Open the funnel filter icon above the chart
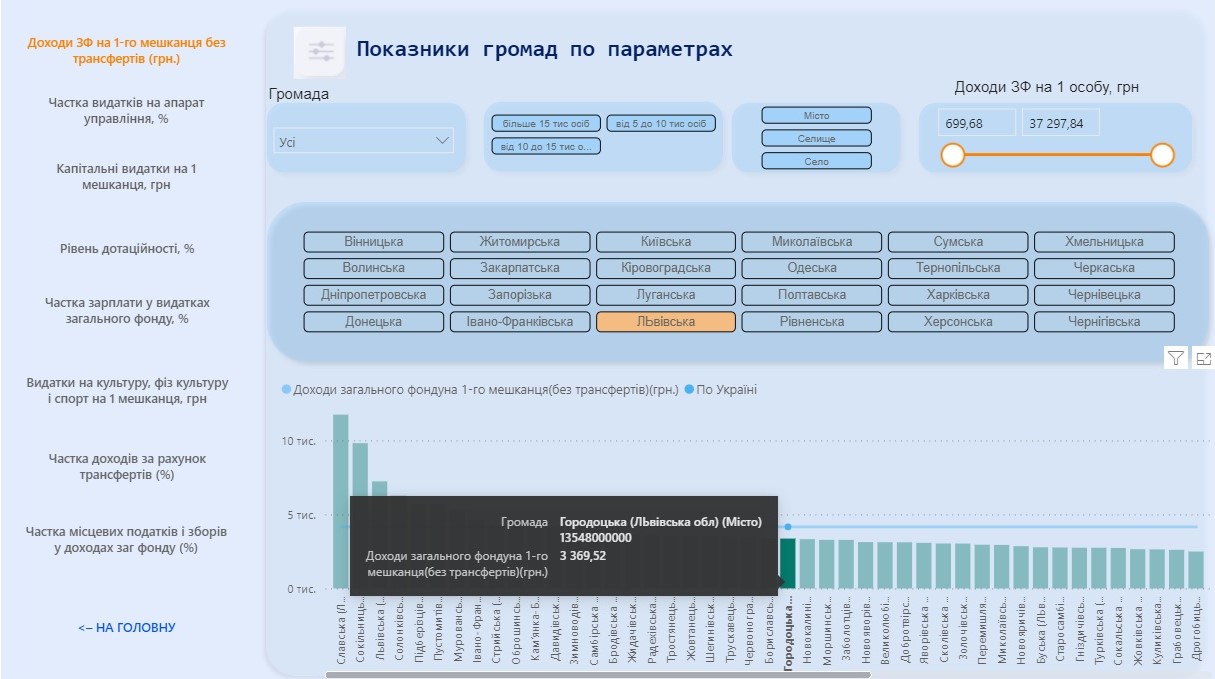Screen dimensions: 1215x679 pos(1176,359)
